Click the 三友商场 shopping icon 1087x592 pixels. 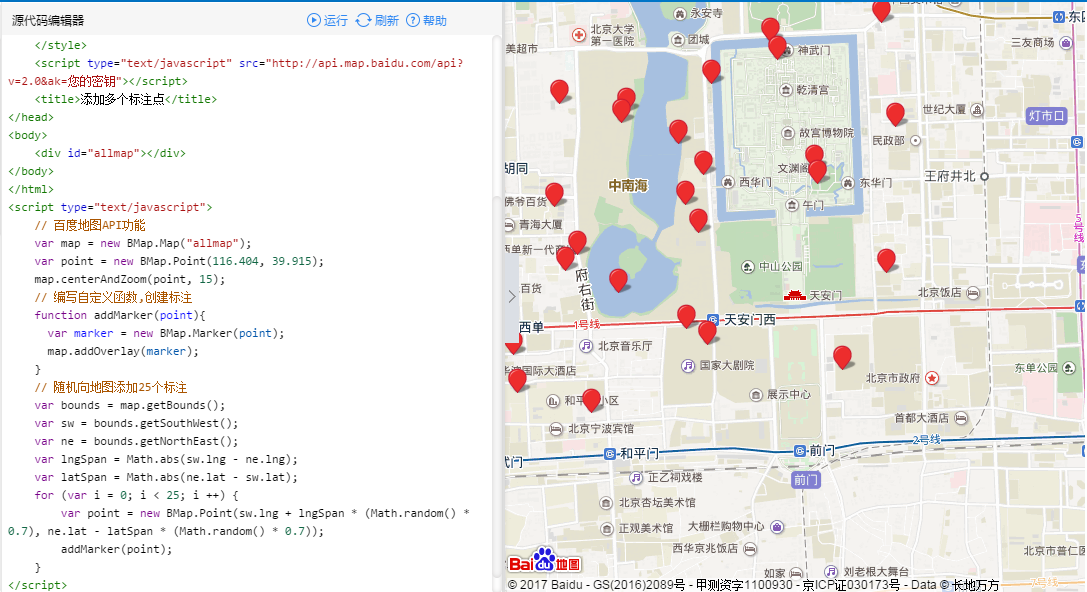1068,43
